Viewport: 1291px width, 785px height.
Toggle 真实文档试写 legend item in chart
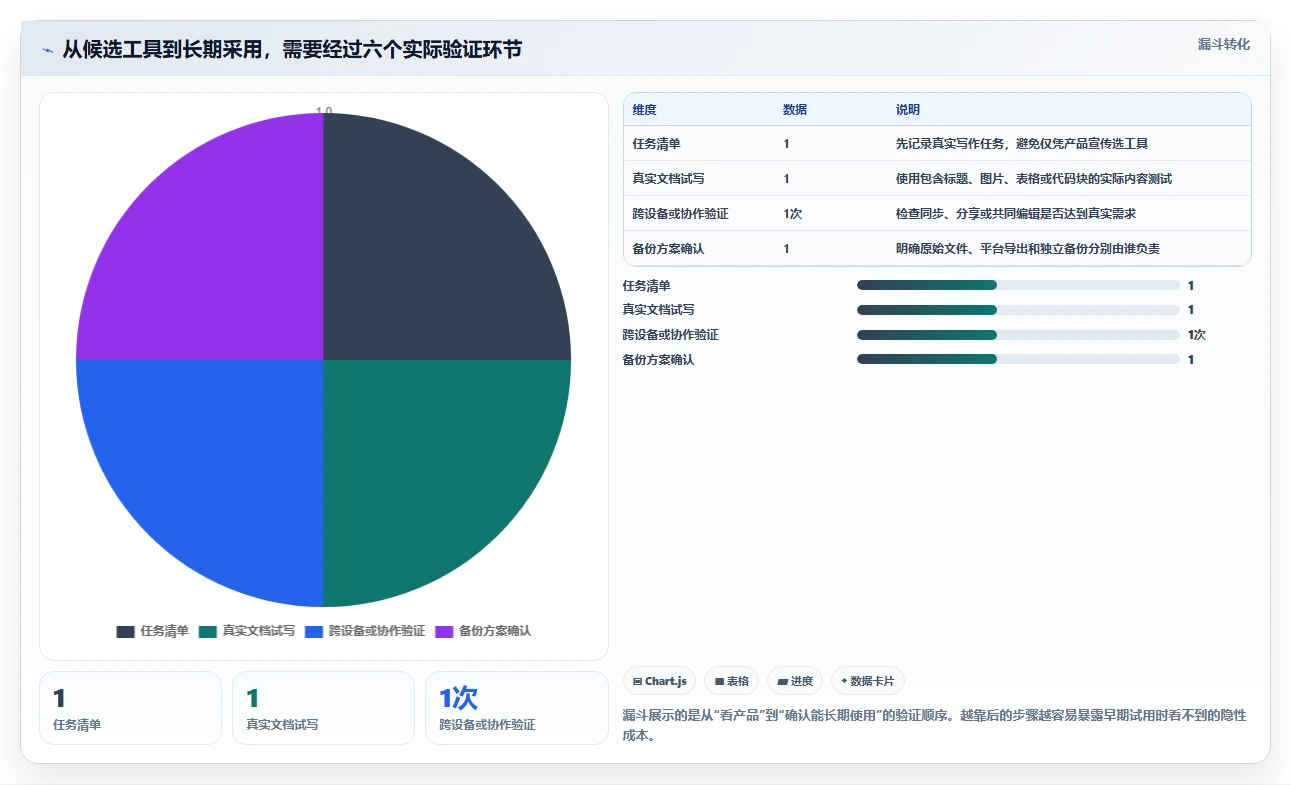coord(247,631)
